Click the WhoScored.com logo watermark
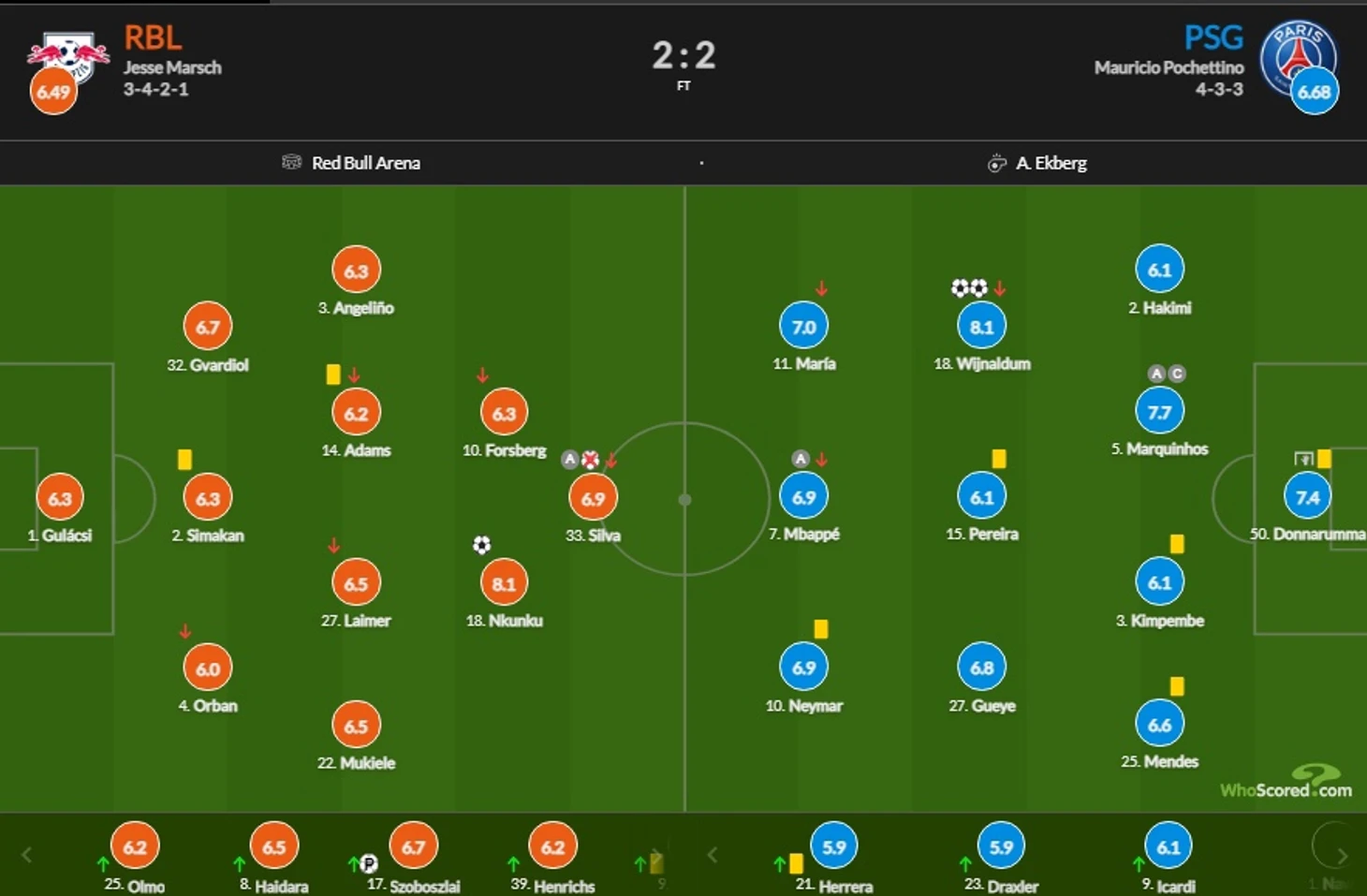This screenshot has height=896, width=1367. [x=1286, y=785]
